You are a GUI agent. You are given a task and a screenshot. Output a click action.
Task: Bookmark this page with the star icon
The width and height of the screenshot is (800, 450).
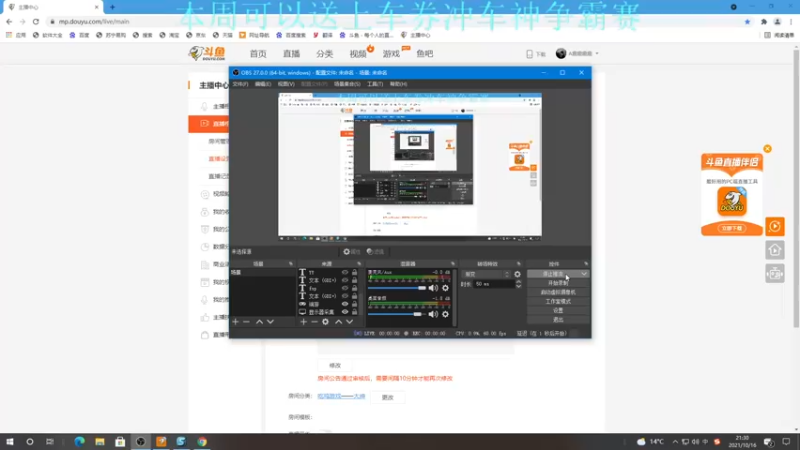click(x=747, y=21)
